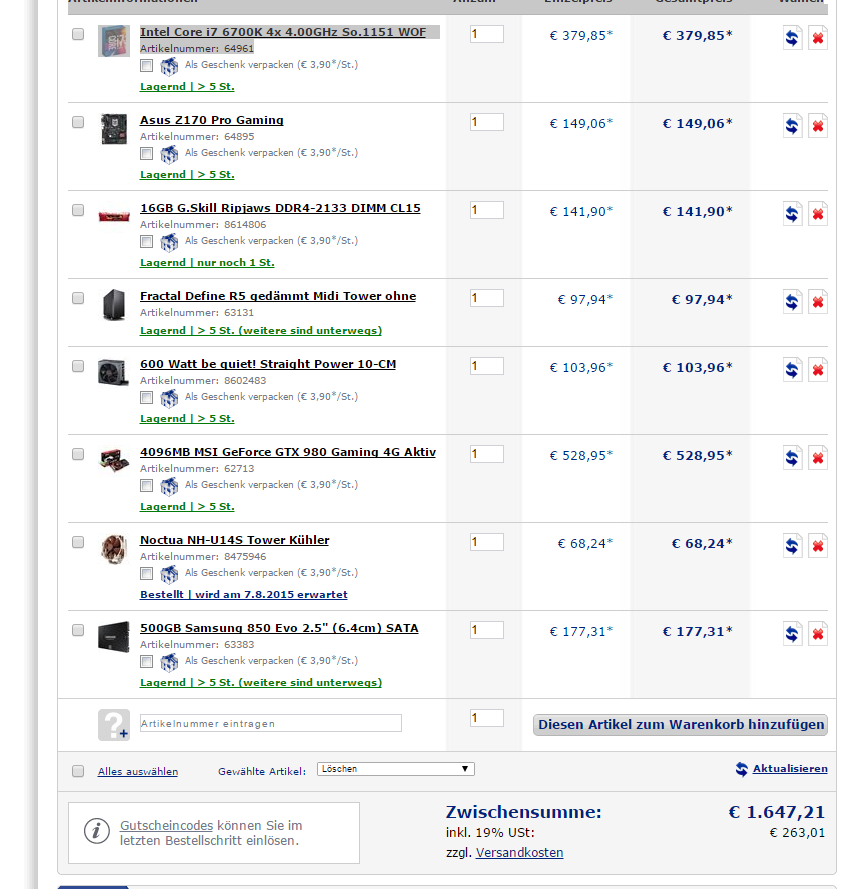
Task: Select the Fractal Define R5 row checkbox
Action: [78, 298]
